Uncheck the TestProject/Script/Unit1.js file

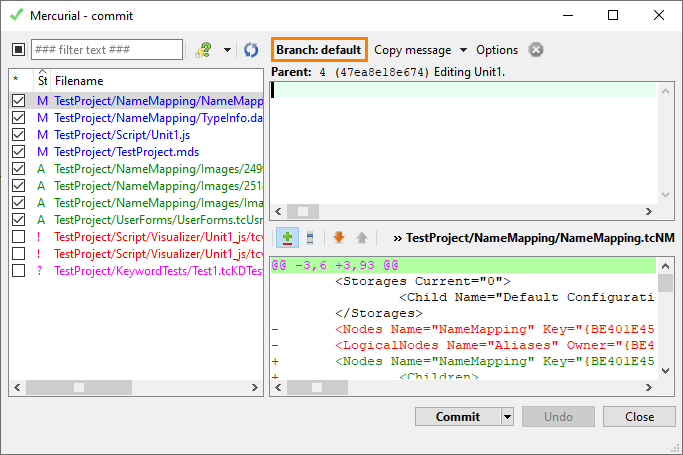click(x=18, y=135)
